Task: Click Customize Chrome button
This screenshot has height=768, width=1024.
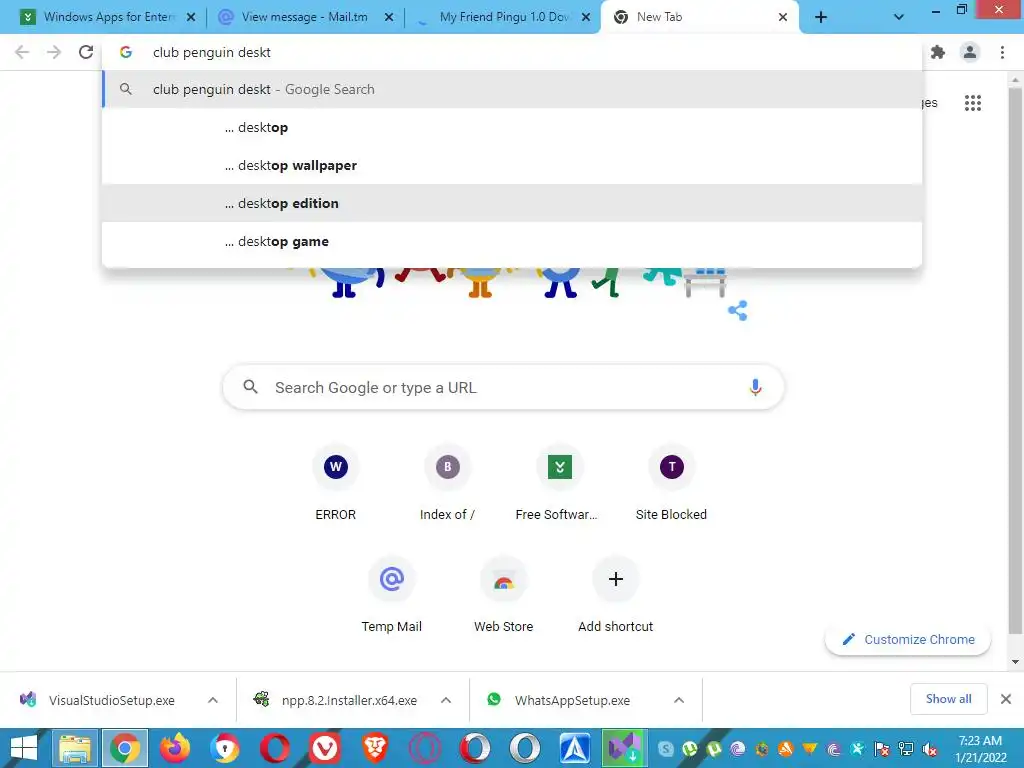Action: coord(908,639)
